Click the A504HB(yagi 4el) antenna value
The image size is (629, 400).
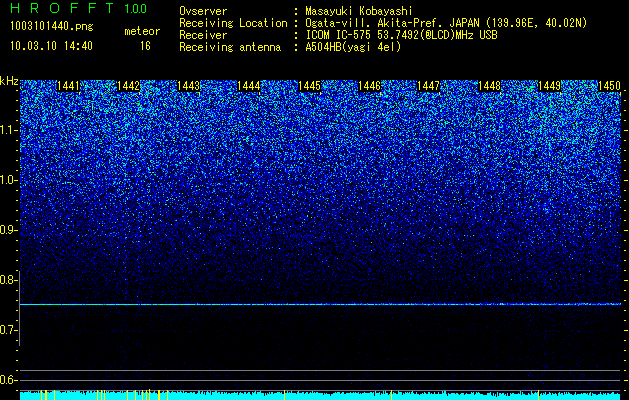pyautogui.click(x=353, y=47)
